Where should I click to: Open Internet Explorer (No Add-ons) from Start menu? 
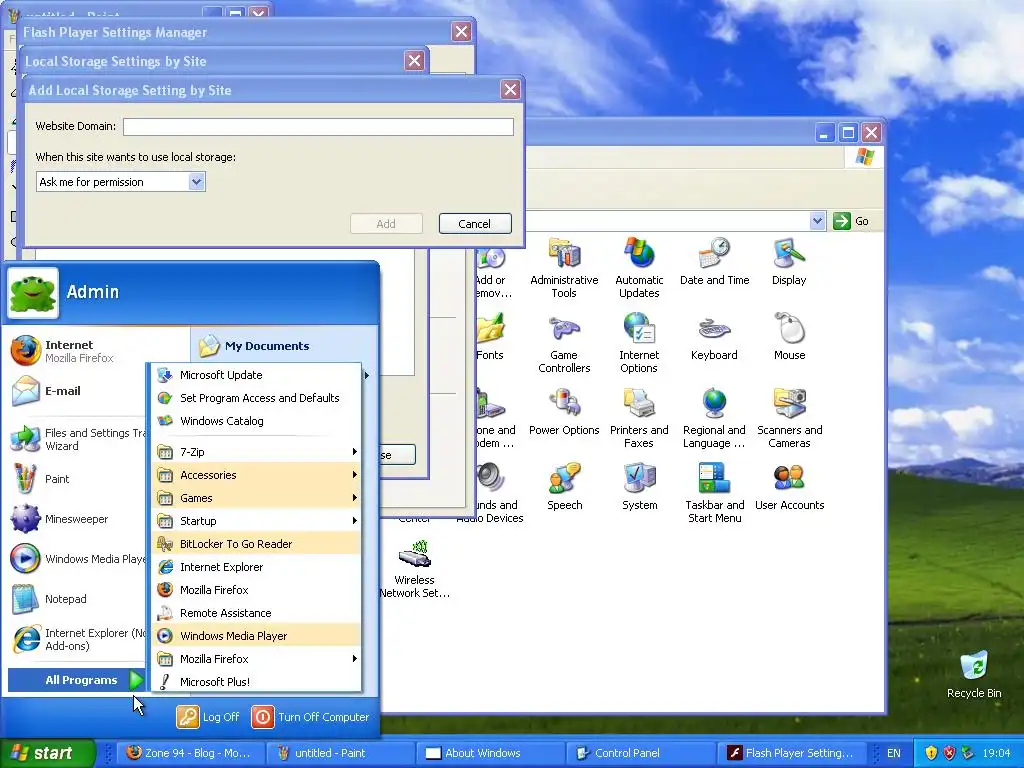(76, 639)
